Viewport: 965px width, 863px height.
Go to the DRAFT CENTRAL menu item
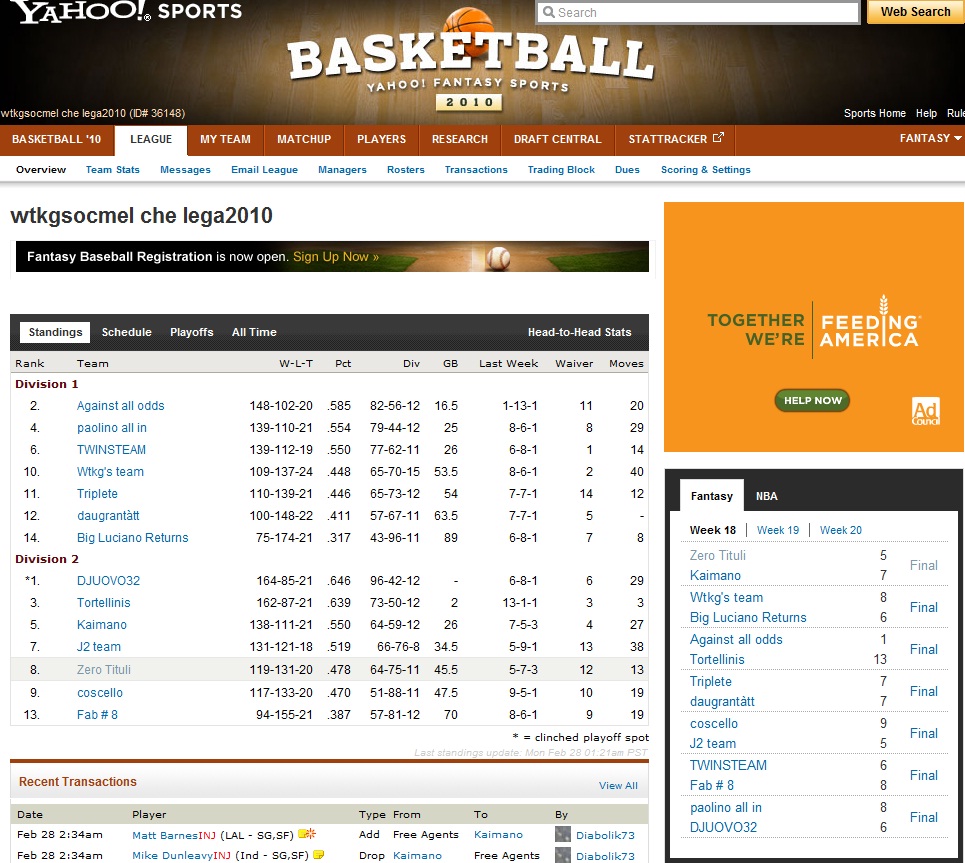coord(557,139)
